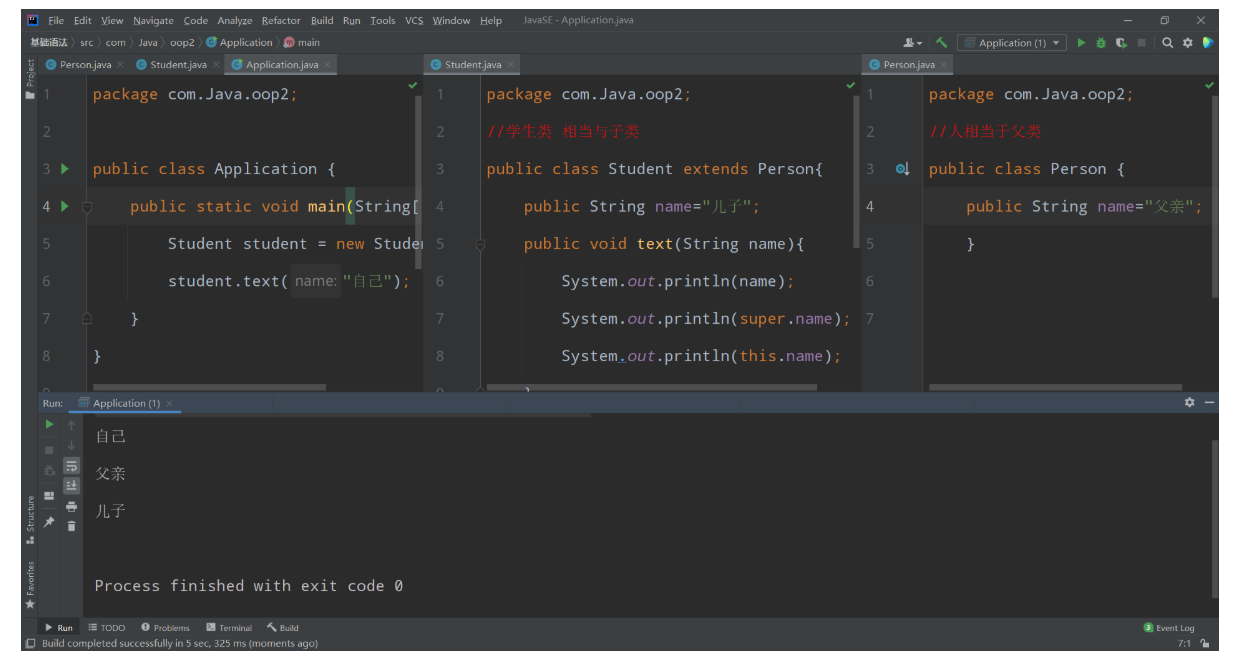This screenshot has width=1242, height=660.
Task: Click the main method breadcrumb
Action: (303, 43)
